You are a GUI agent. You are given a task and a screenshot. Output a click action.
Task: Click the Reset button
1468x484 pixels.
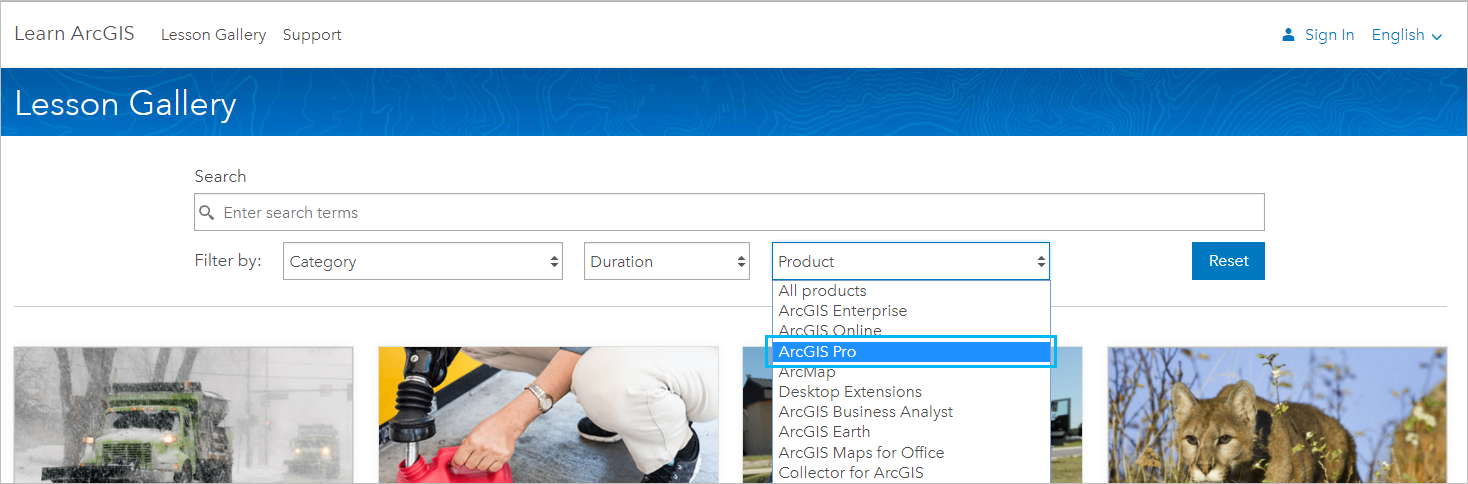[x=1228, y=261]
